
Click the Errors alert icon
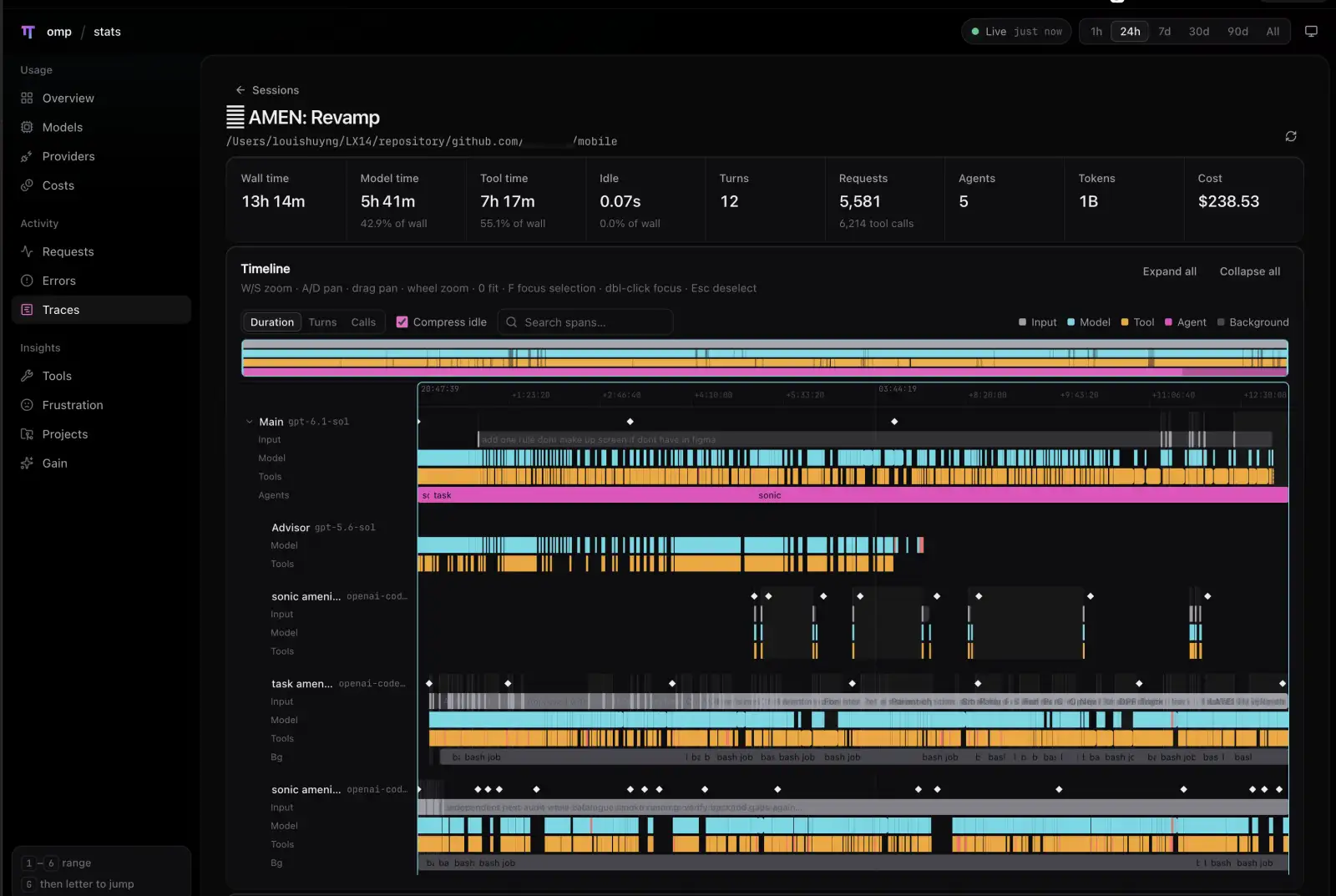tap(27, 281)
